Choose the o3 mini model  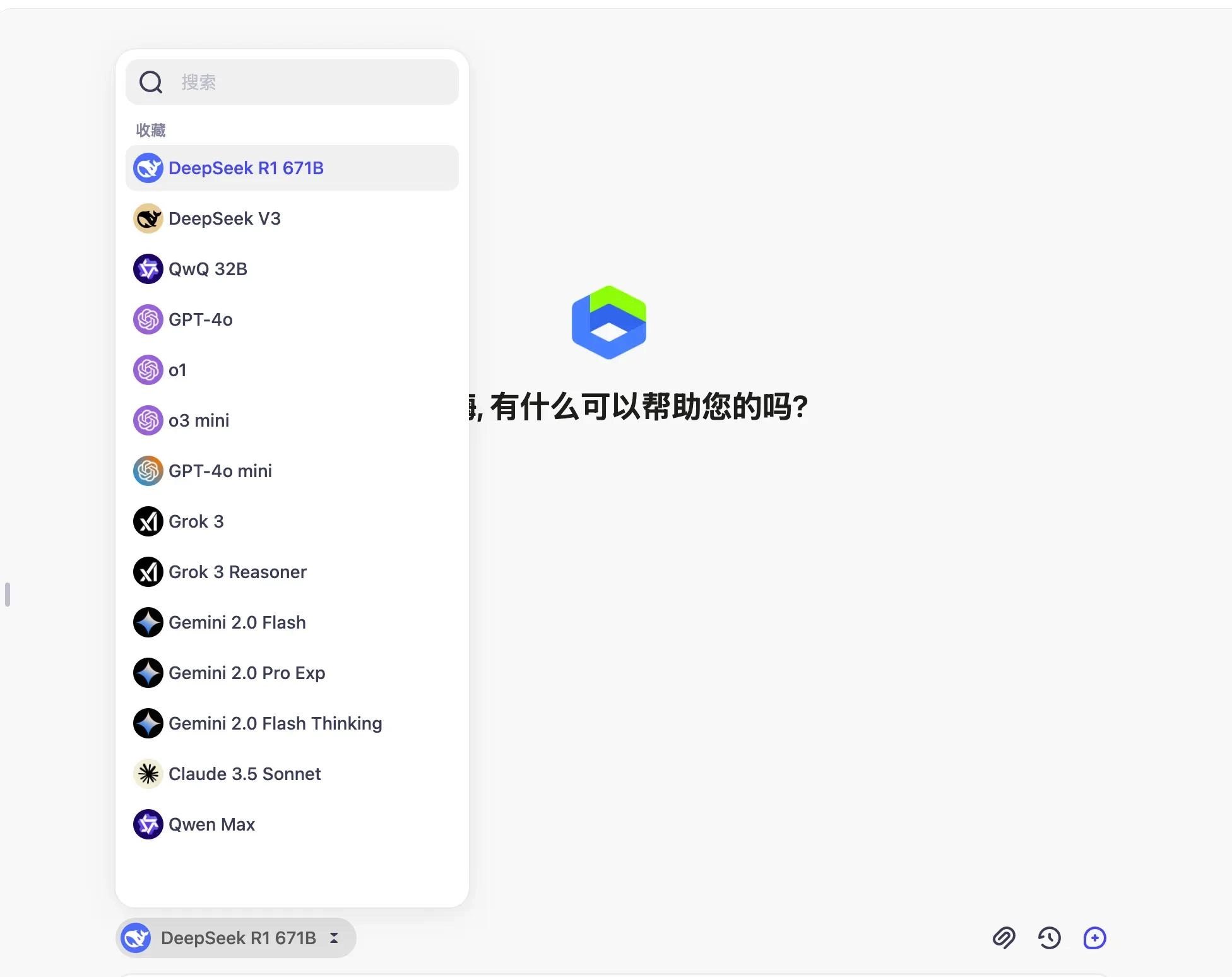tap(292, 420)
